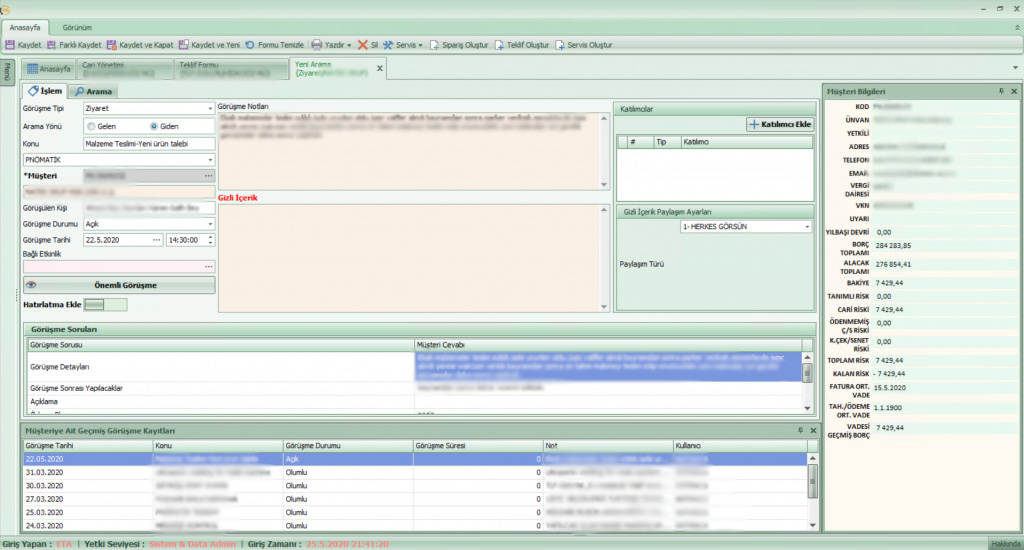The height and width of the screenshot is (550, 1024).
Task: Click Görüşme Notları text area
Action: (x=409, y=152)
